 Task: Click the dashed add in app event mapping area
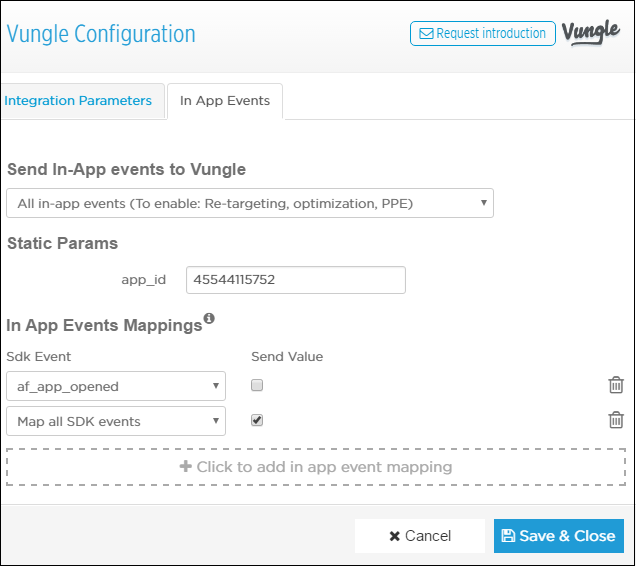tap(316, 467)
